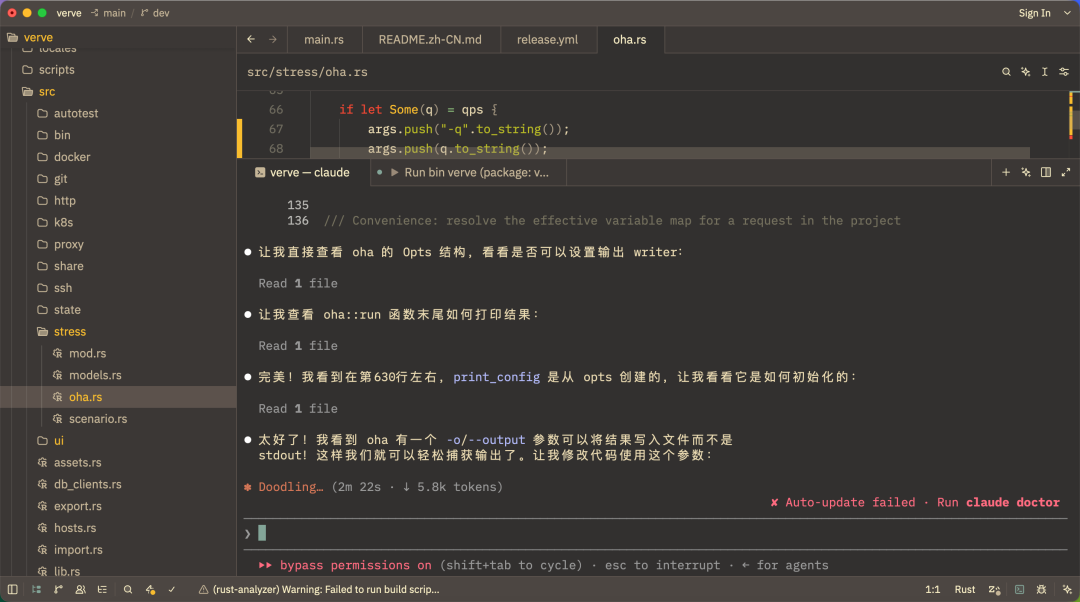Screen dimensions: 1080x602
Task: Open the Rust language selector
Action: (x=964, y=590)
